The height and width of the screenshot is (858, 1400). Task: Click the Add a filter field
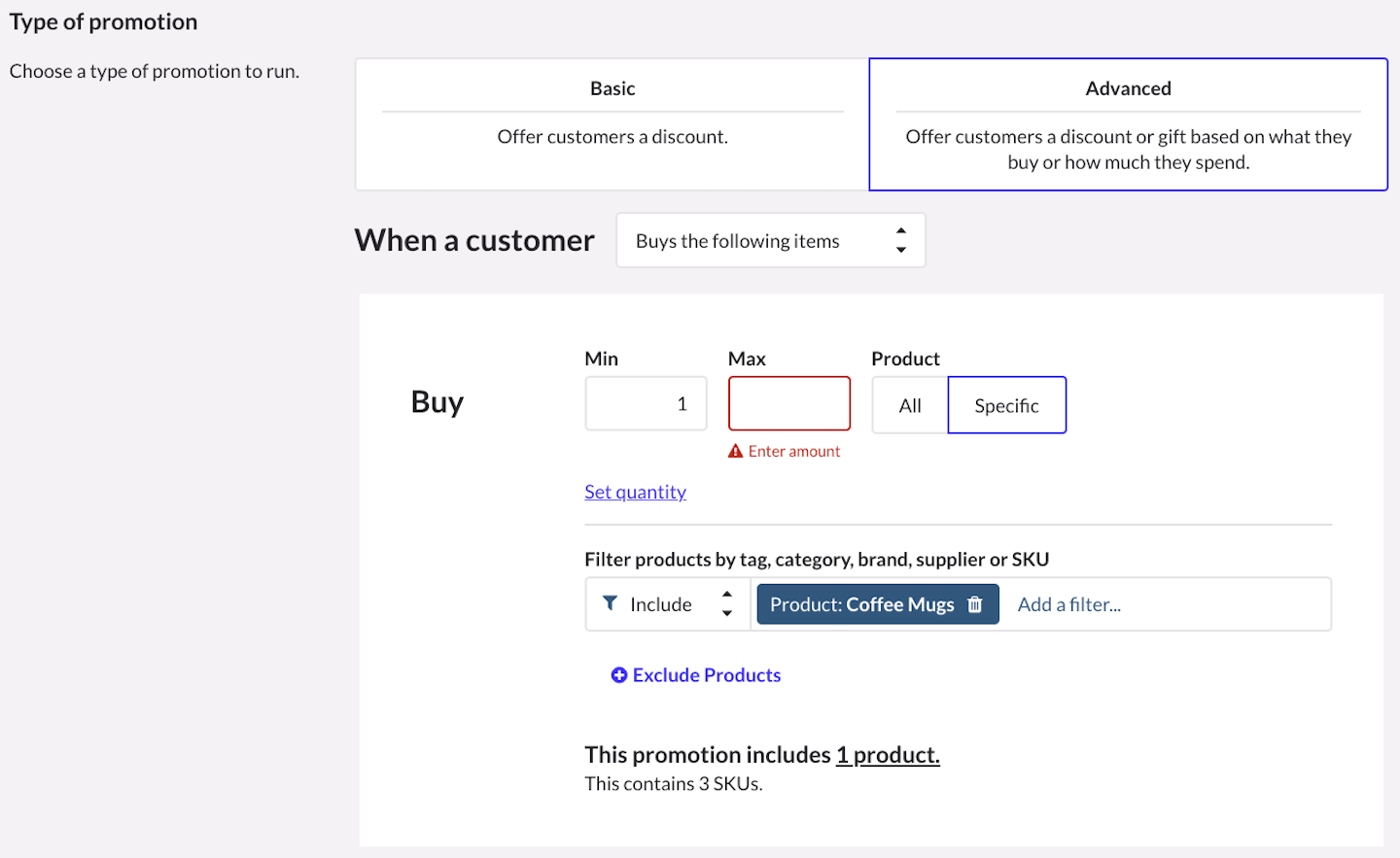click(1069, 604)
